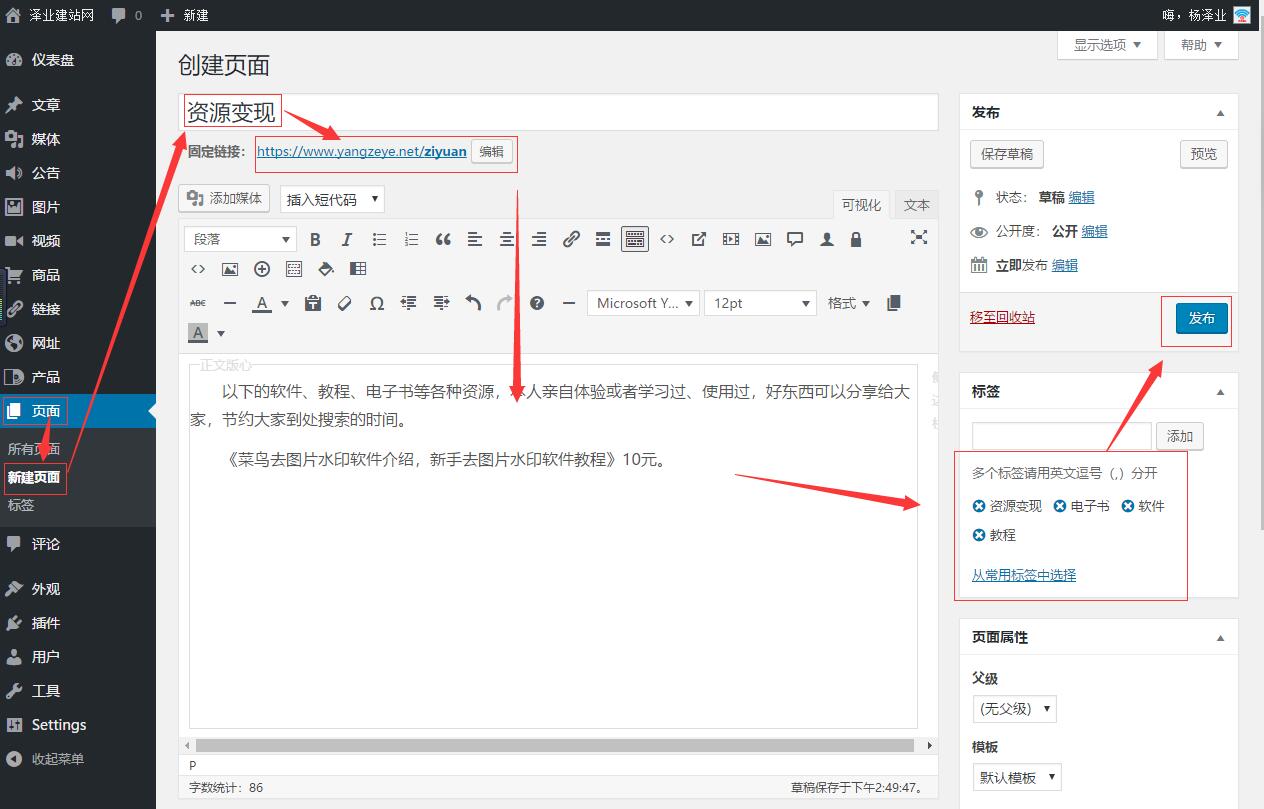
Task: Go to 所有页面 submenu
Action: click(x=34, y=449)
